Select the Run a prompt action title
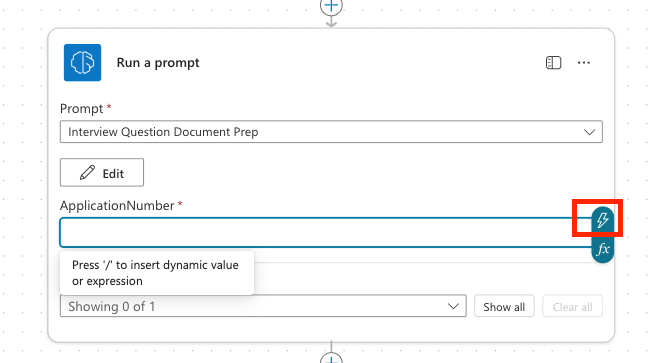The width and height of the screenshot is (664, 363). coord(158,63)
